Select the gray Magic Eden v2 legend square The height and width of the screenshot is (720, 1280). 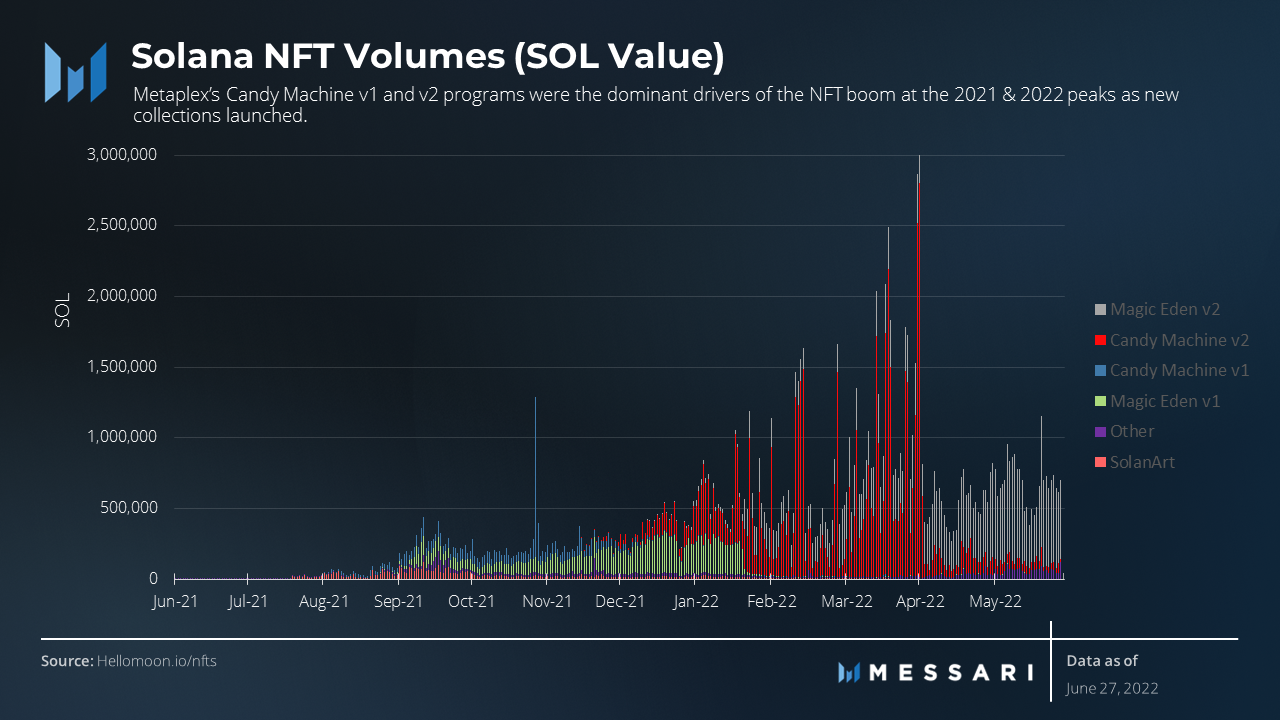click(x=1101, y=309)
